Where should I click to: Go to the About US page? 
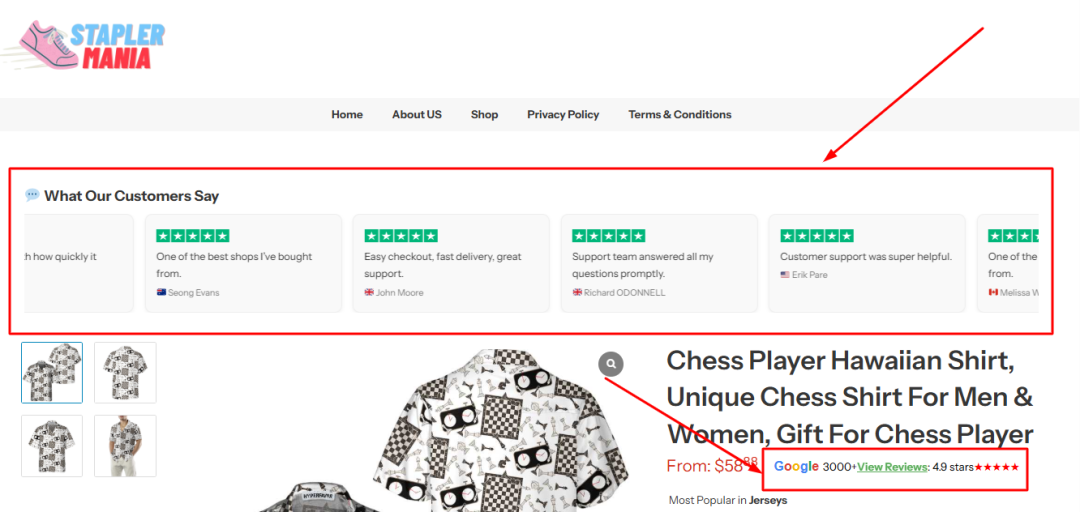pyautogui.click(x=416, y=114)
